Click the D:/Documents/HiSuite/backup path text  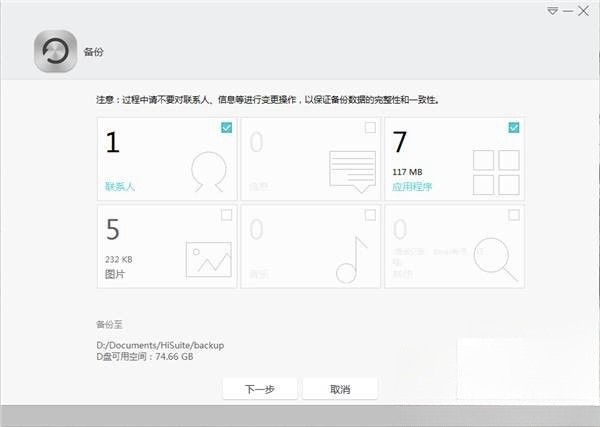[159, 345]
